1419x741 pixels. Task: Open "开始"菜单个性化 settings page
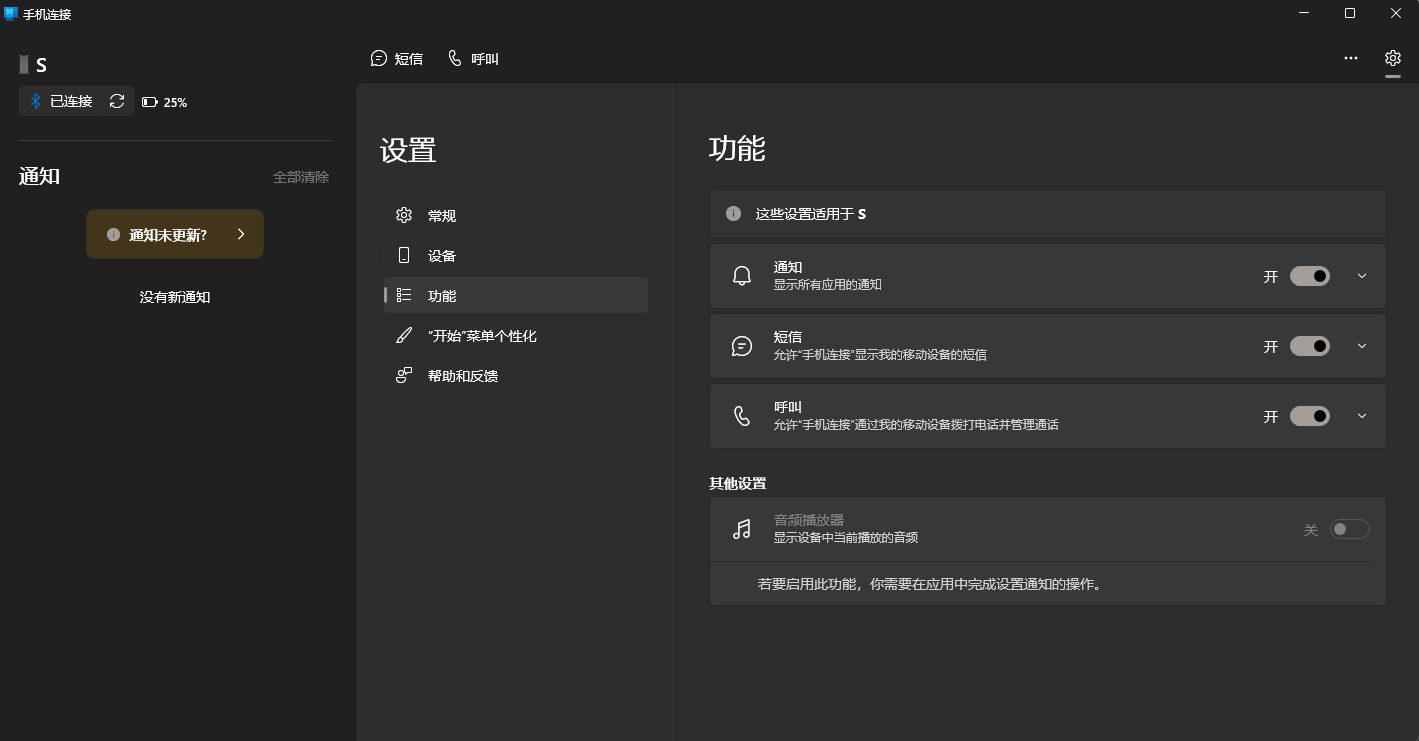coord(516,335)
